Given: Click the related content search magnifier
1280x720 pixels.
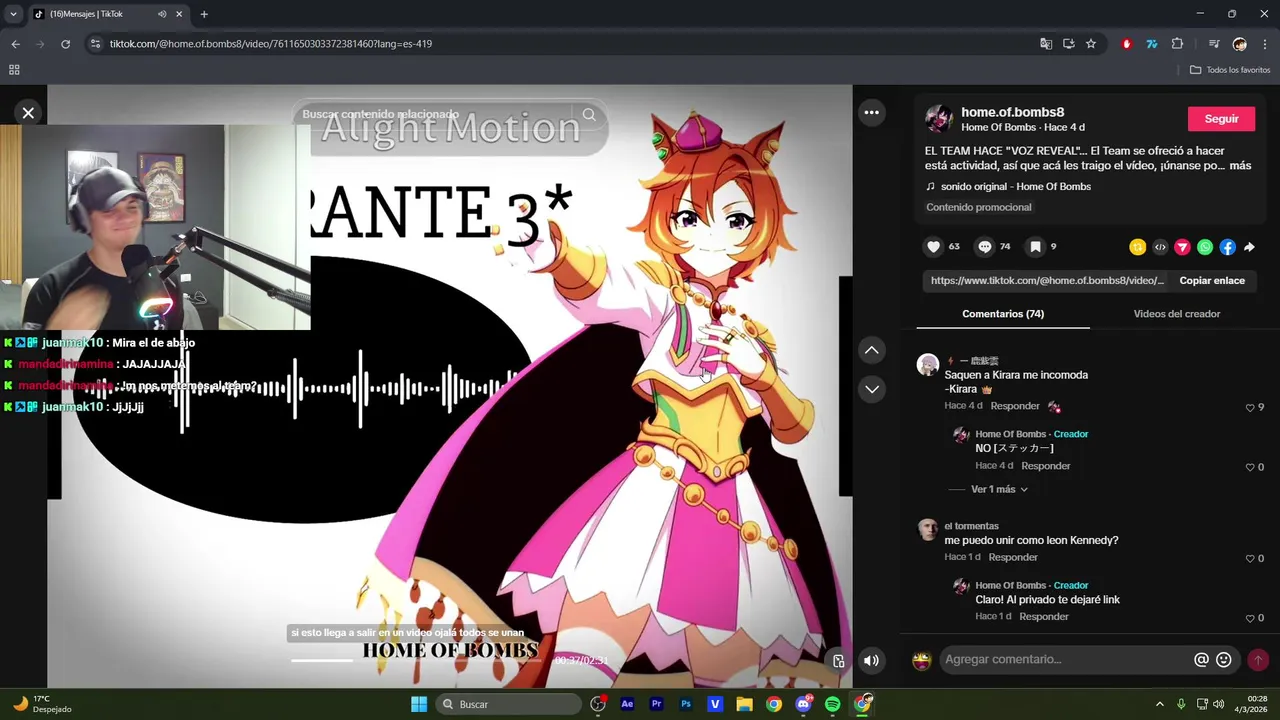Looking at the screenshot, I should pyautogui.click(x=589, y=114).
